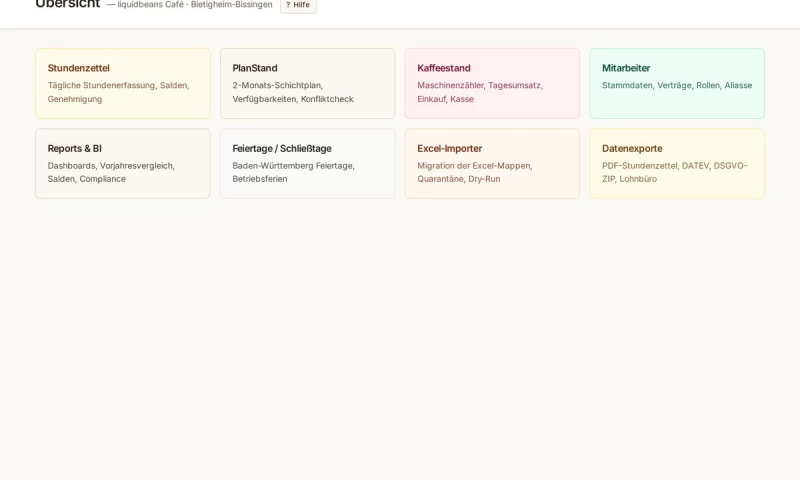
Task: Open the Hilfe help button
Action: 298,5
